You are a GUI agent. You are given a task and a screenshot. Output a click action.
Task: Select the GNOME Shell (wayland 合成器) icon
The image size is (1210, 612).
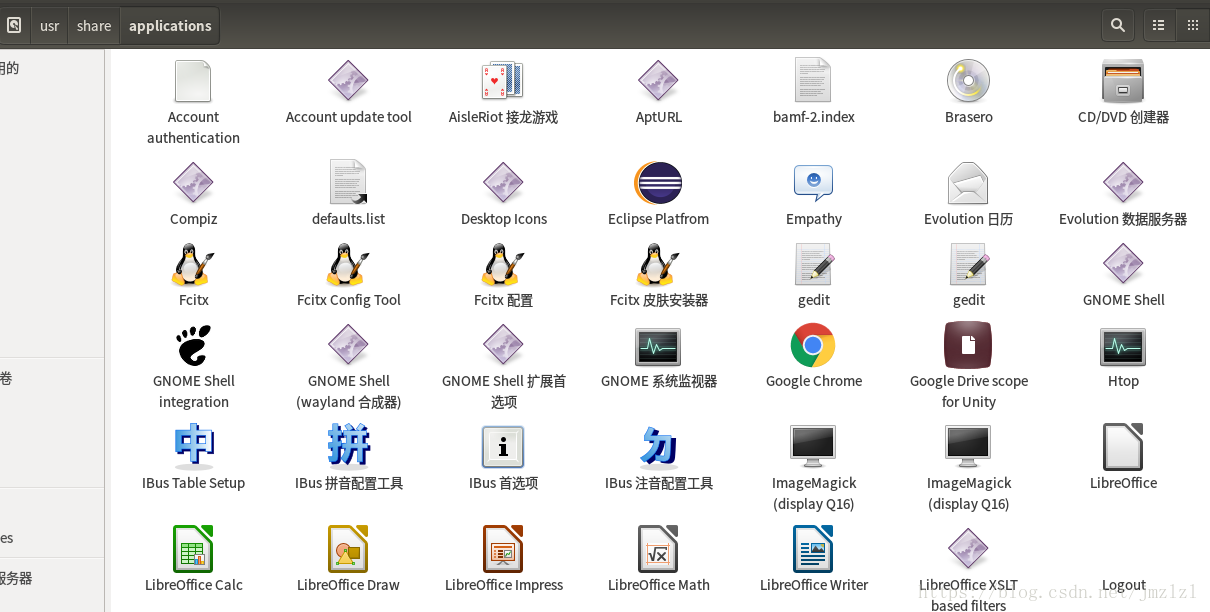348,345
